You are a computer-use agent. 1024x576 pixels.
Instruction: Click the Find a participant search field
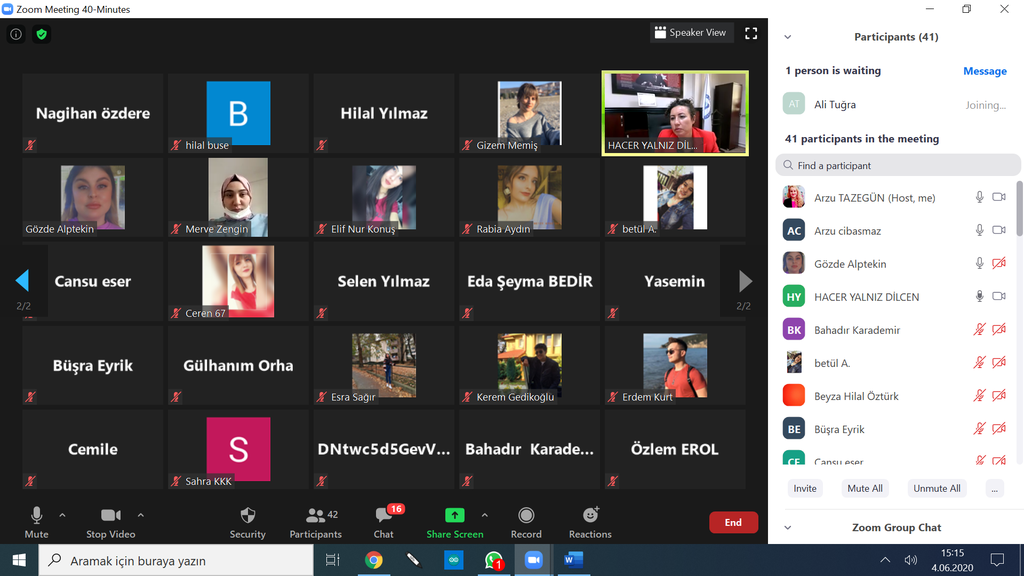(x=897, y=165)
